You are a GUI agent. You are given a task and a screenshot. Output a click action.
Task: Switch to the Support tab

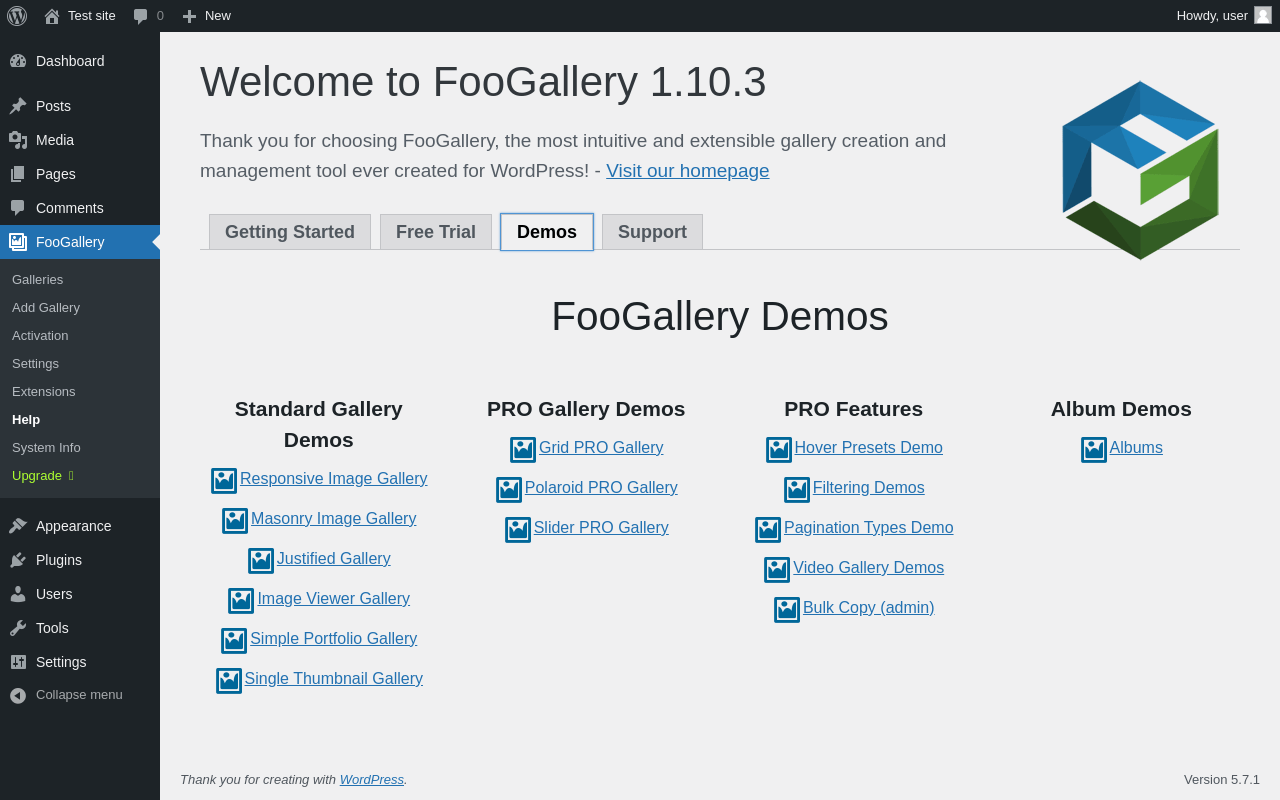pyautogui.click(x=652, y=232)
